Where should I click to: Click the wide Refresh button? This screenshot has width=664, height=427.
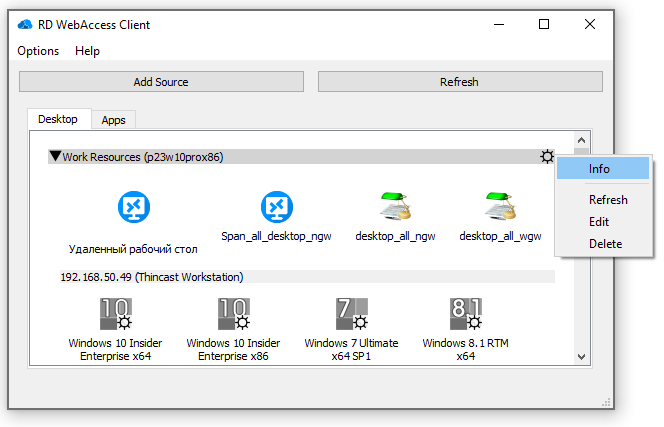460,82
